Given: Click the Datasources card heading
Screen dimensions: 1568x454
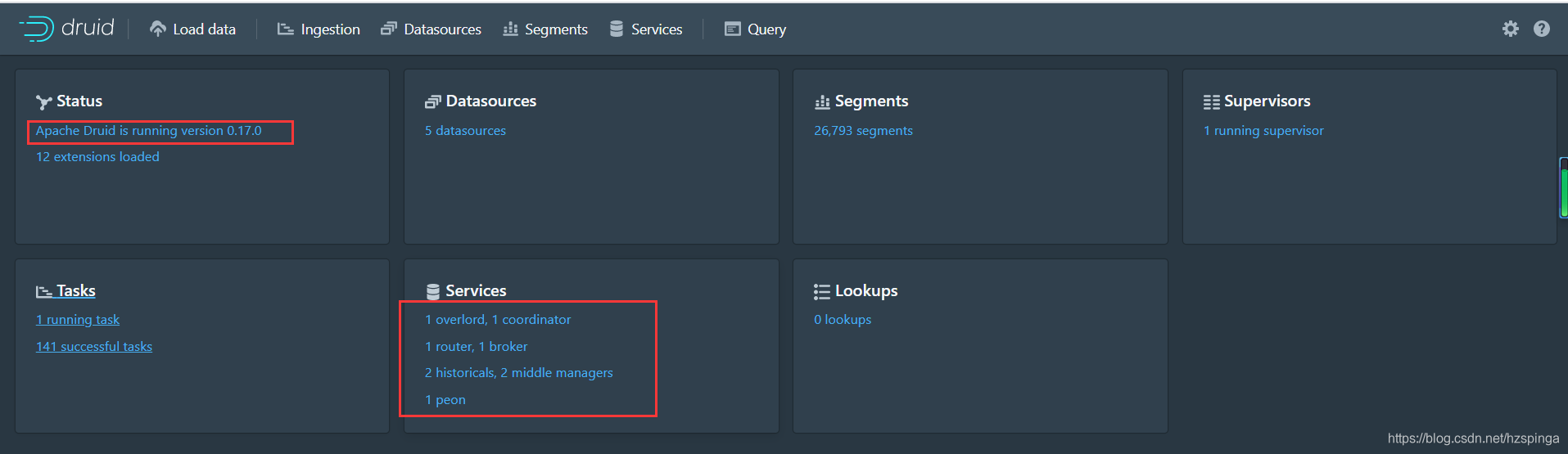Looking at the screenshot, I should 491,101.
